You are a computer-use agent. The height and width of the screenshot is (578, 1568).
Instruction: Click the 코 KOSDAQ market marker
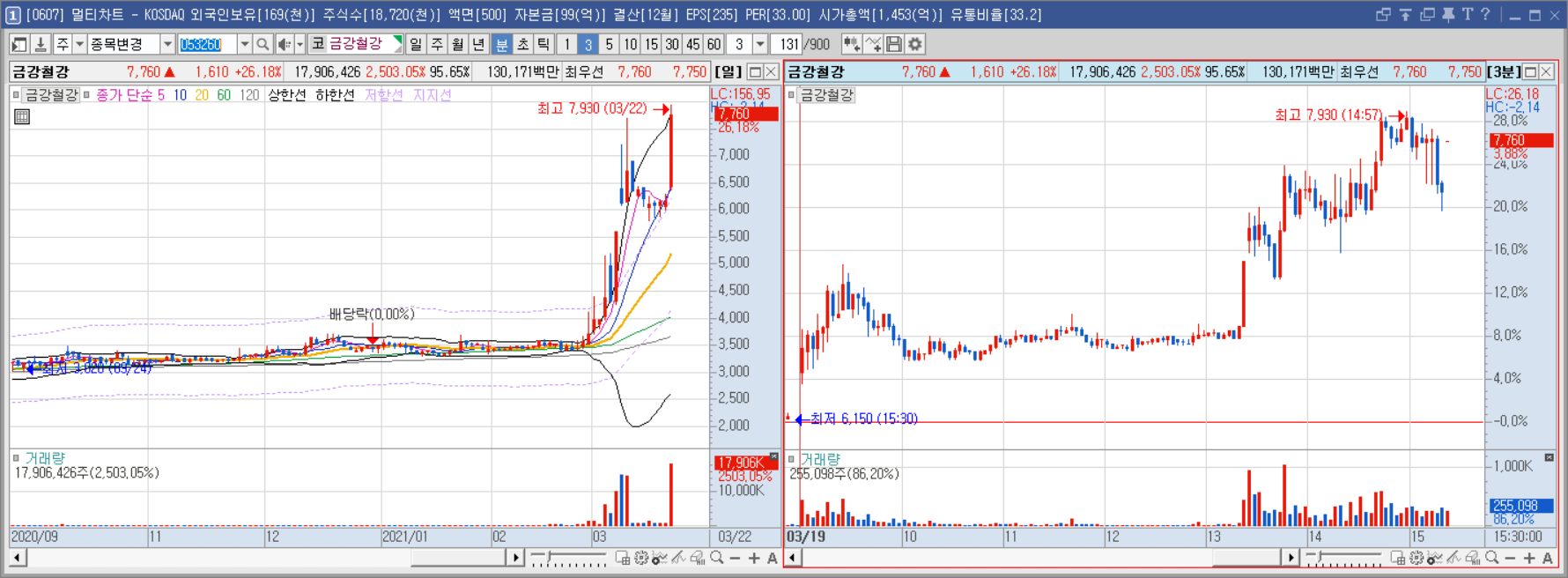[318, 44]
